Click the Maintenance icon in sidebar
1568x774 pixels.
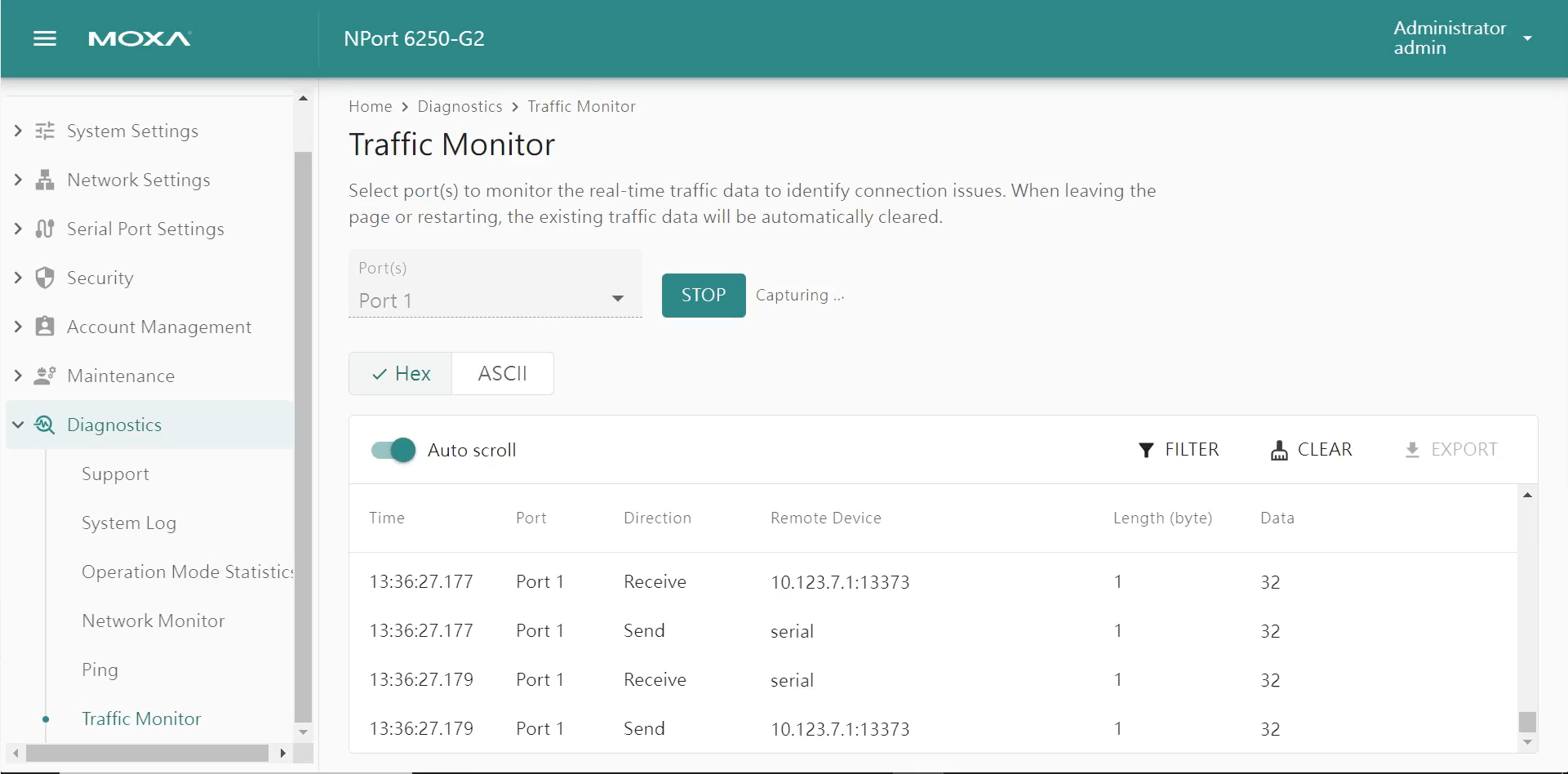pos(45,376)
